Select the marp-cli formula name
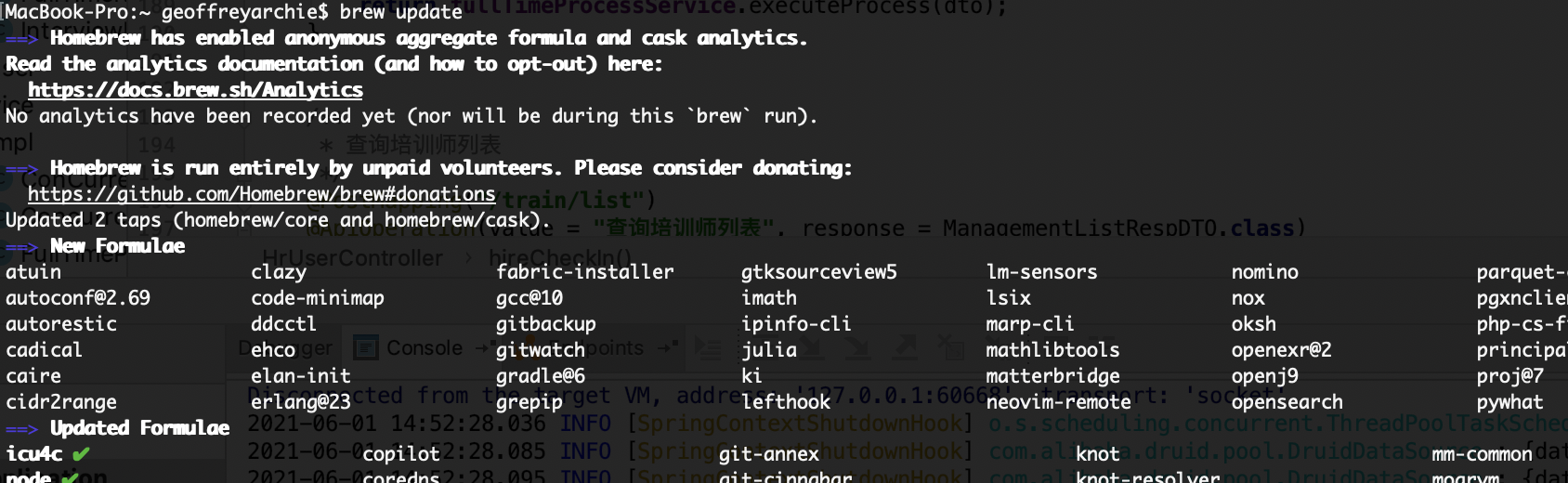This screenshot has height=483, width=1568. pos(1031,324)
